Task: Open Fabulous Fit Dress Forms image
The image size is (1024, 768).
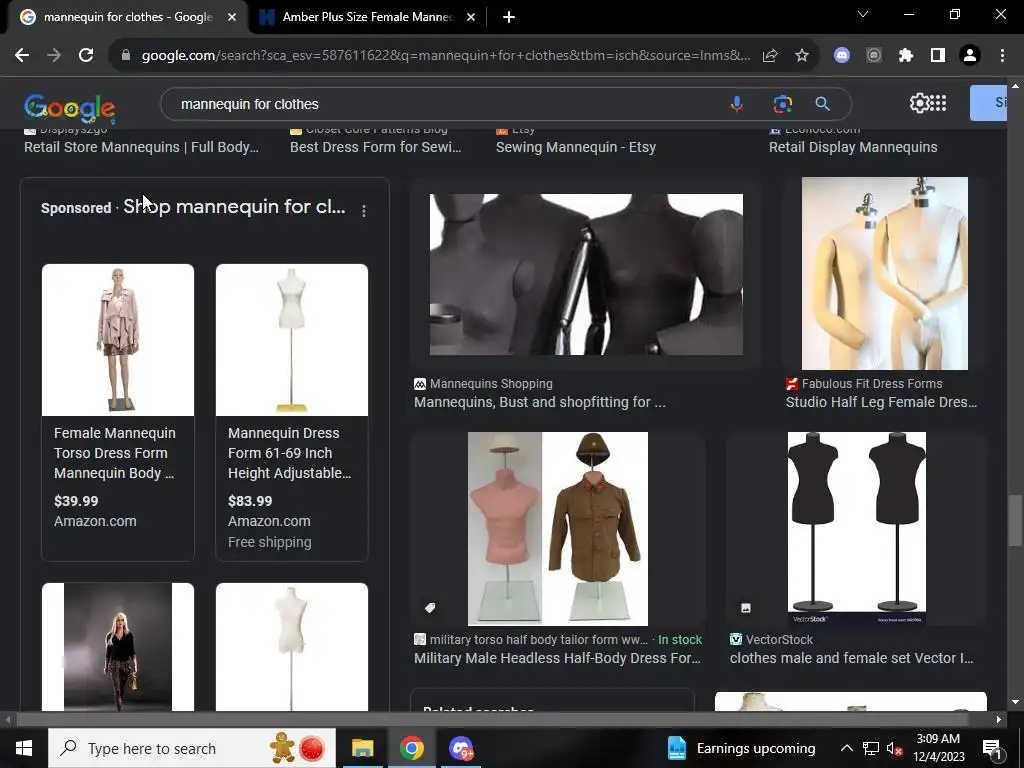Action: 885,273
